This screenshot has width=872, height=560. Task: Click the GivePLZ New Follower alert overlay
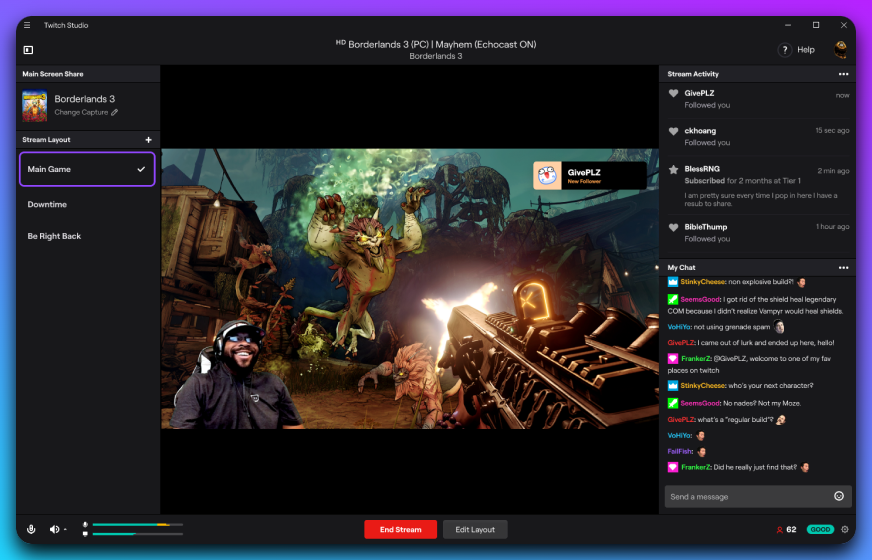coord(589,176)
